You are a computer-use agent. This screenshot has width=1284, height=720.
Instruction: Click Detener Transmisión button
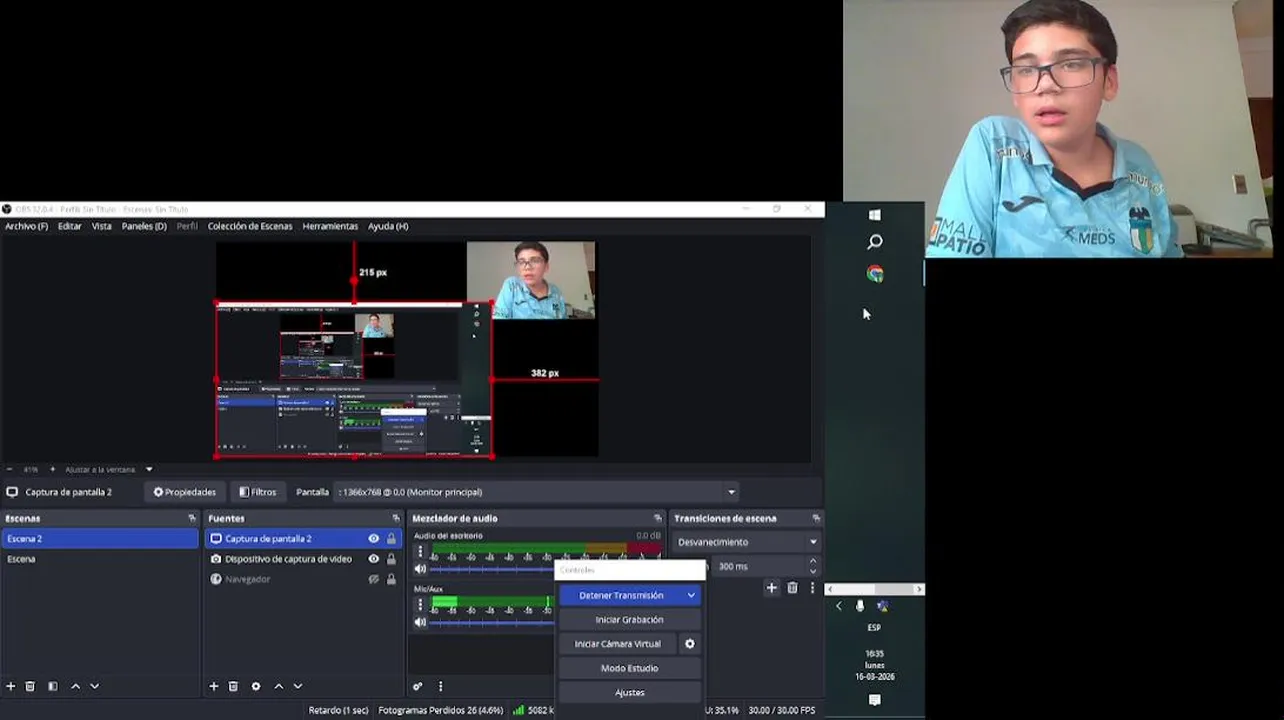point(621,595)
